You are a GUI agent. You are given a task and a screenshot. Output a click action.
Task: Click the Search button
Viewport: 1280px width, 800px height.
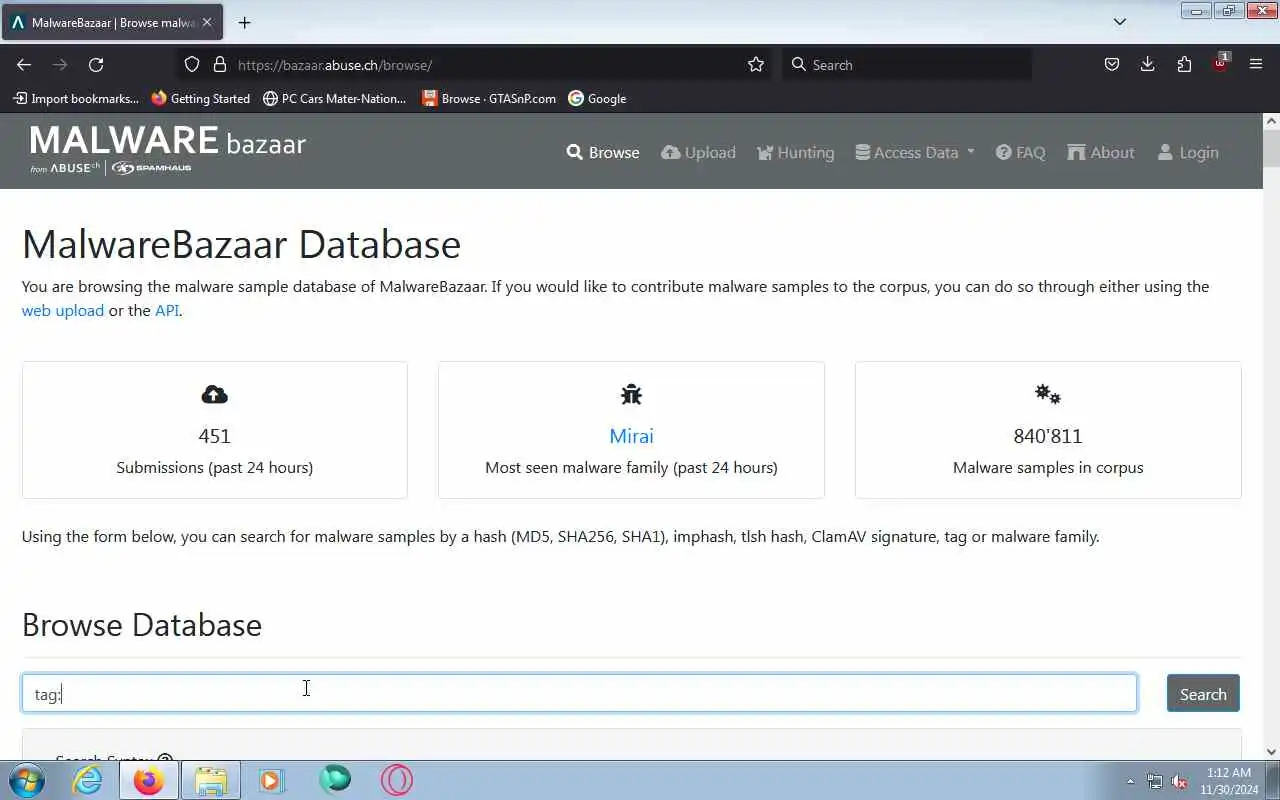pos(1203,693)
